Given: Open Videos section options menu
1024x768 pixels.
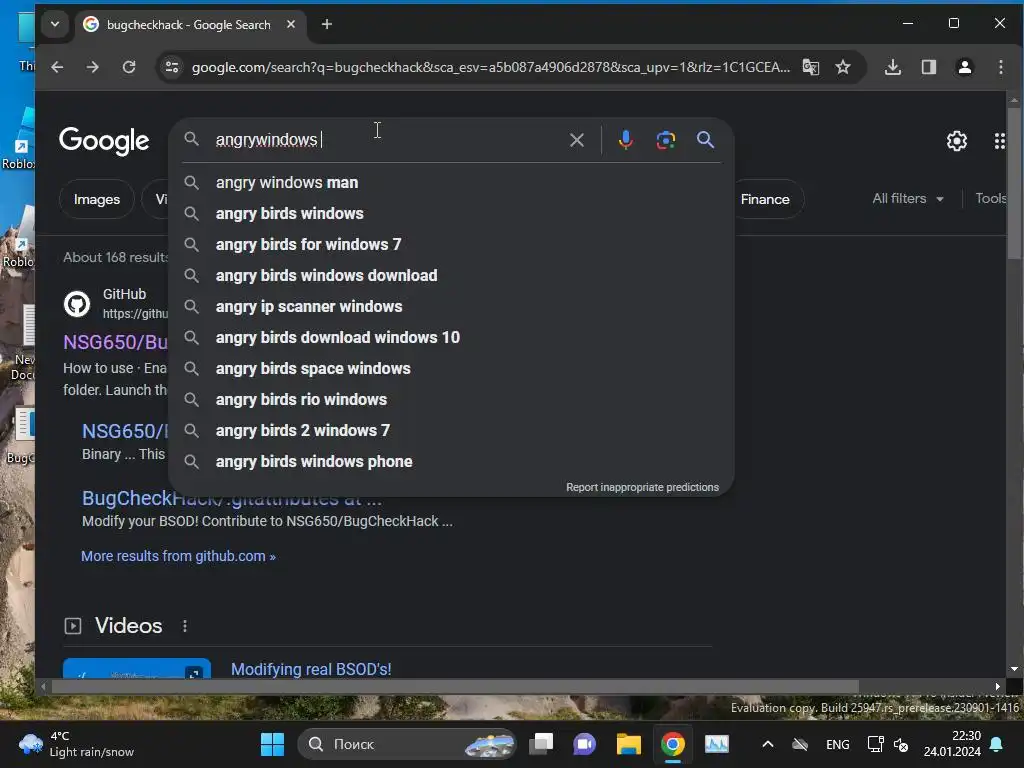Looking at the screenshot, I should 185,626.
